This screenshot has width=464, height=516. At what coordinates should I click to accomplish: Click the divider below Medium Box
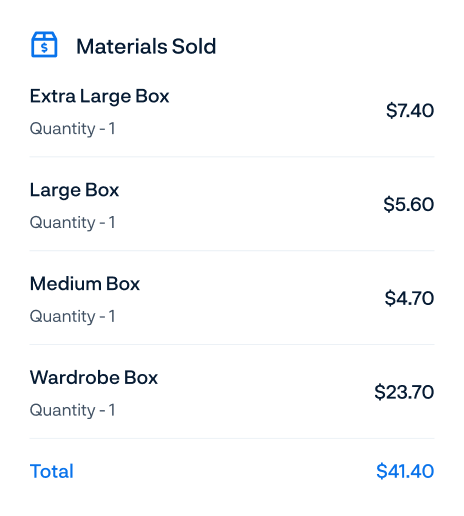pos(232,344)
